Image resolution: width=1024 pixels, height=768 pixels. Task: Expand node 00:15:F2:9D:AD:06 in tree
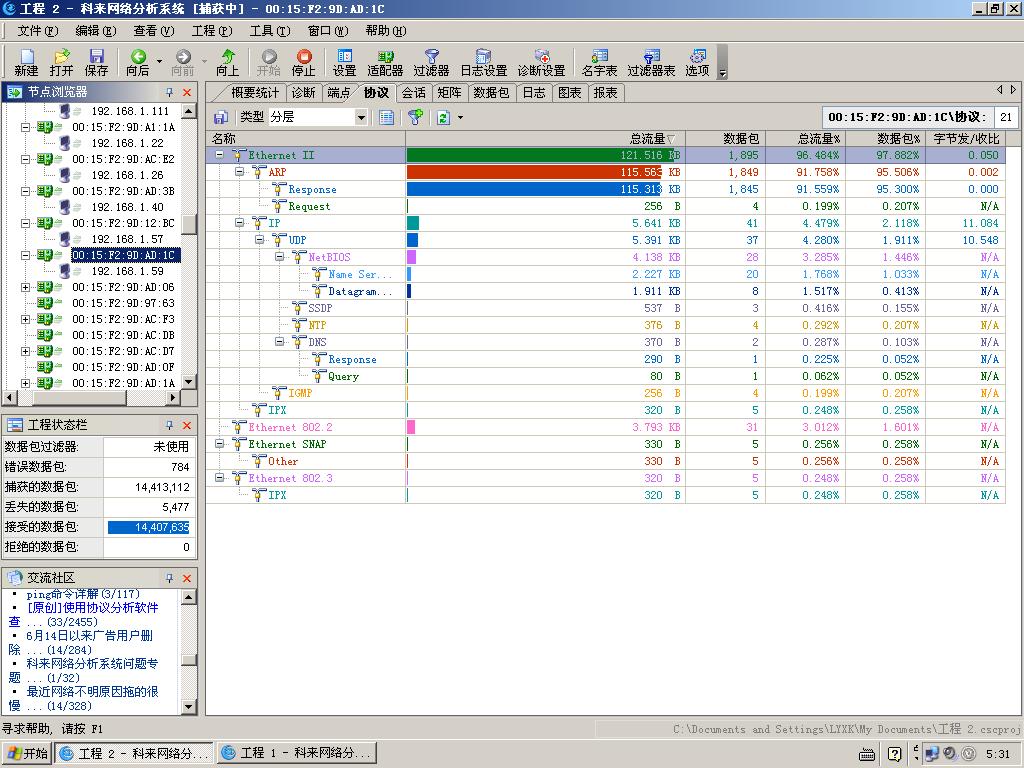(x=26, y=288)
